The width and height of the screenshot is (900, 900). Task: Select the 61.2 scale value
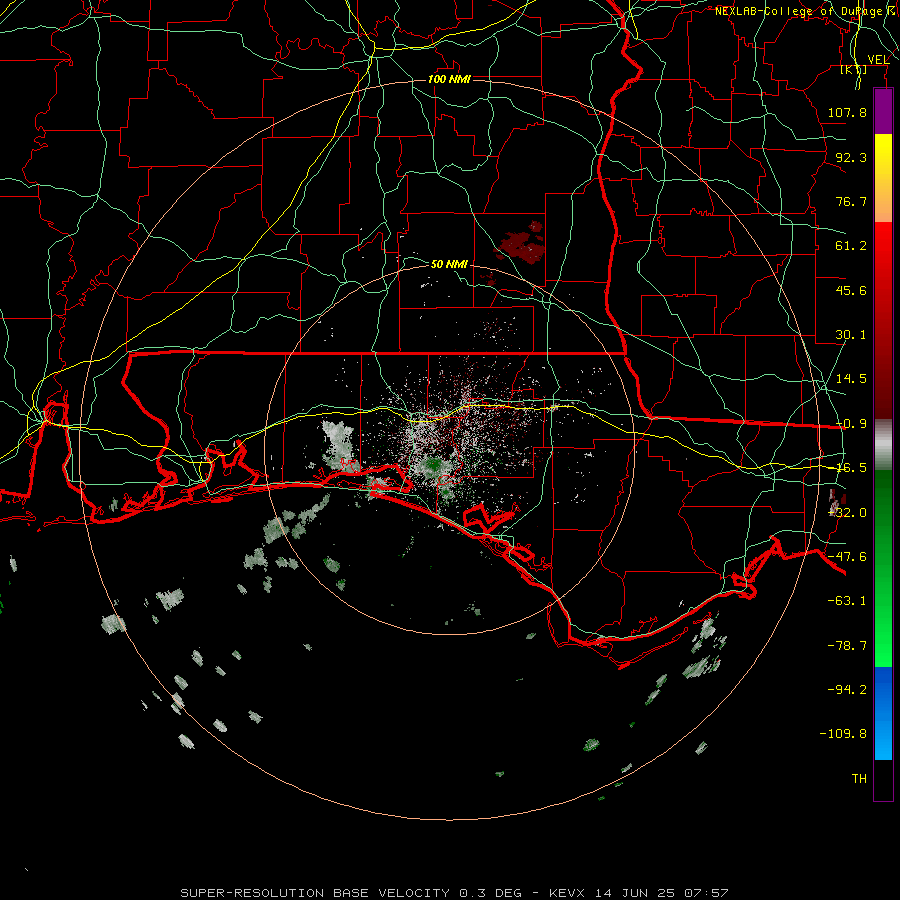tap(851, 246)
